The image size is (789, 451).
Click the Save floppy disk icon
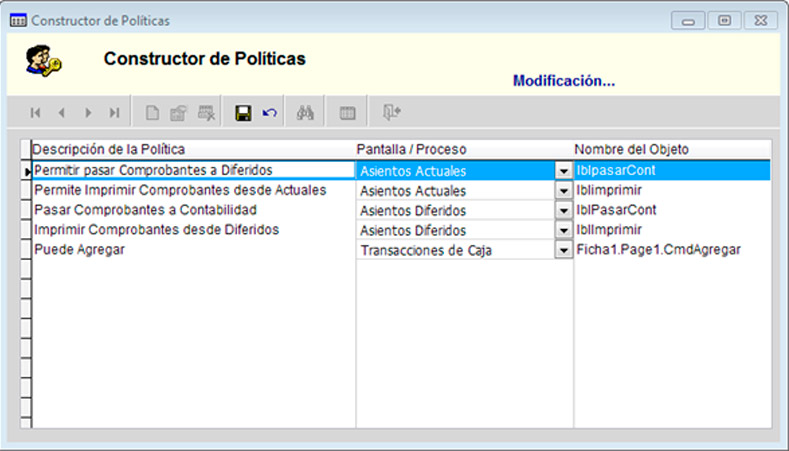click(x=243, y=113)
